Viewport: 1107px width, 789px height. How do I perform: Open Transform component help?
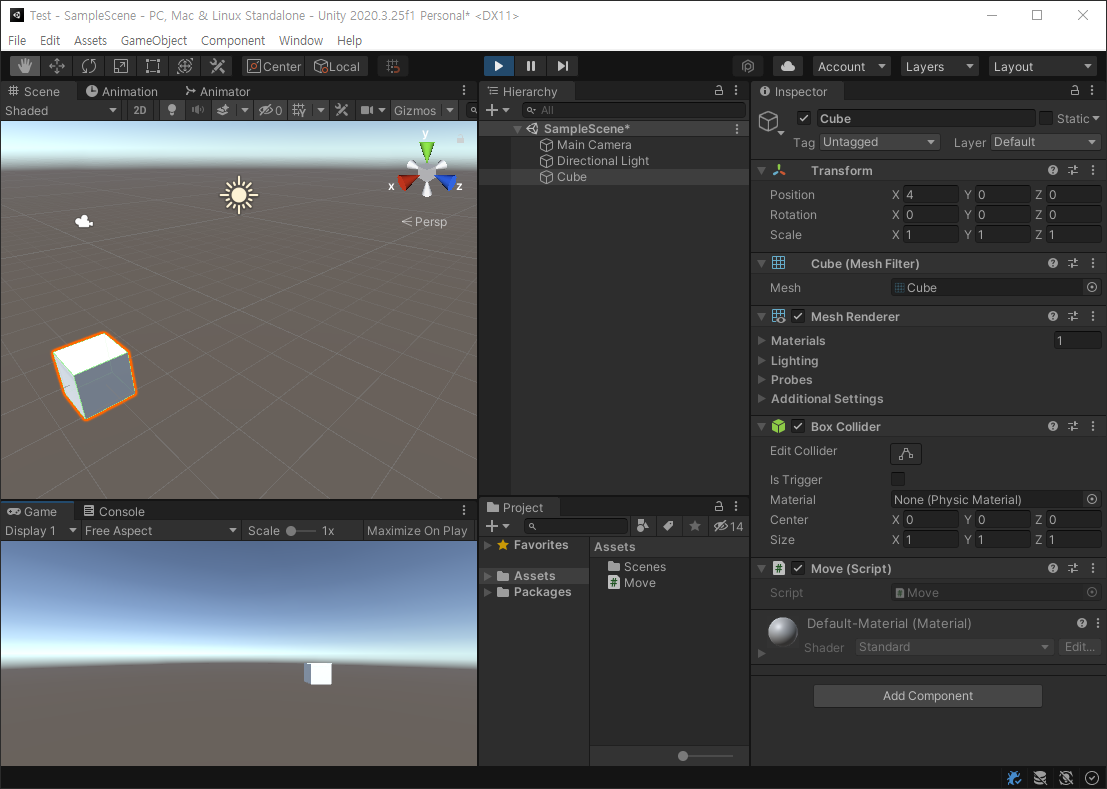point(1053,170)
